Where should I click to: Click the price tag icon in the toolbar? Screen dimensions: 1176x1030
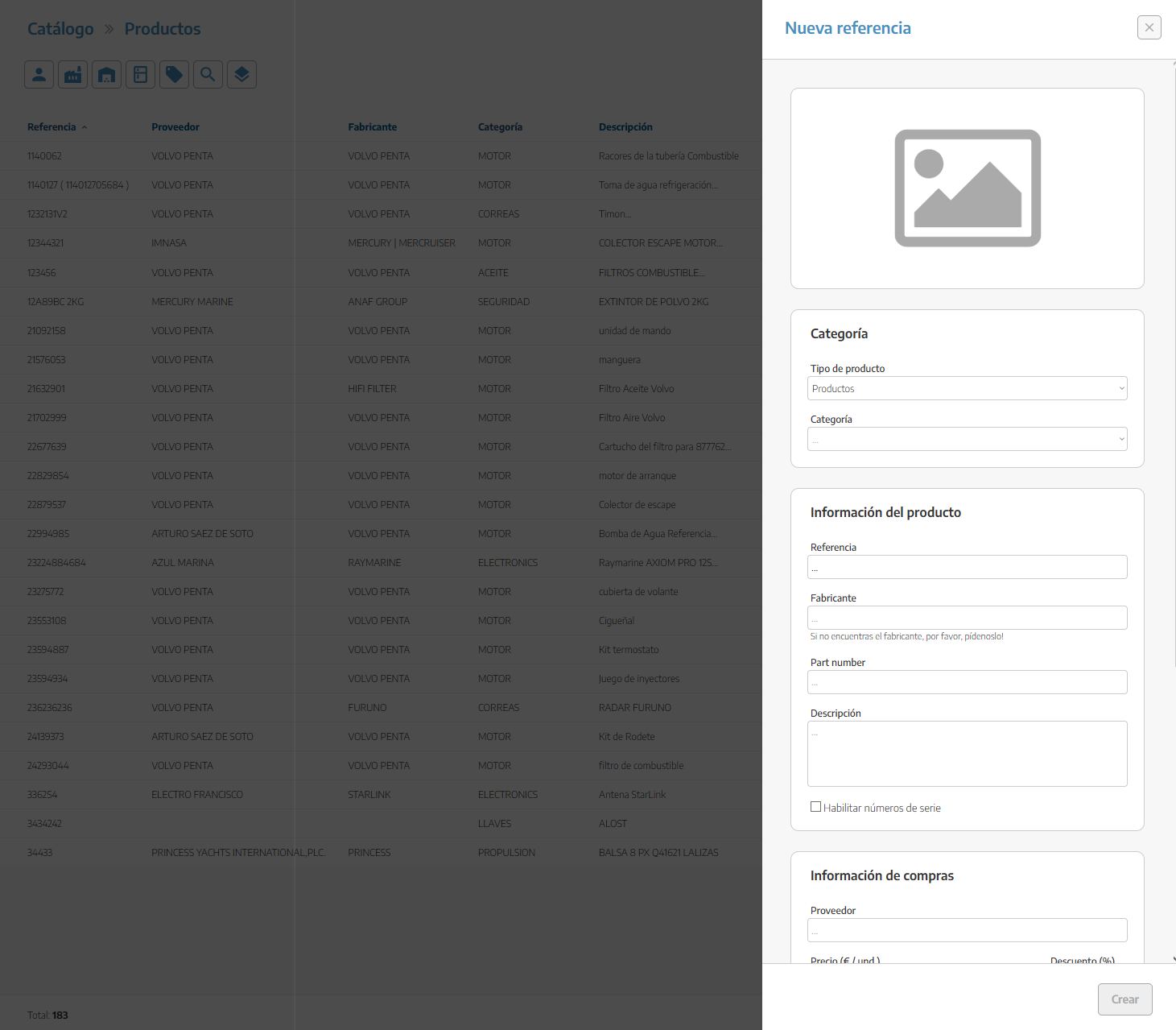[x=174, y=75]
